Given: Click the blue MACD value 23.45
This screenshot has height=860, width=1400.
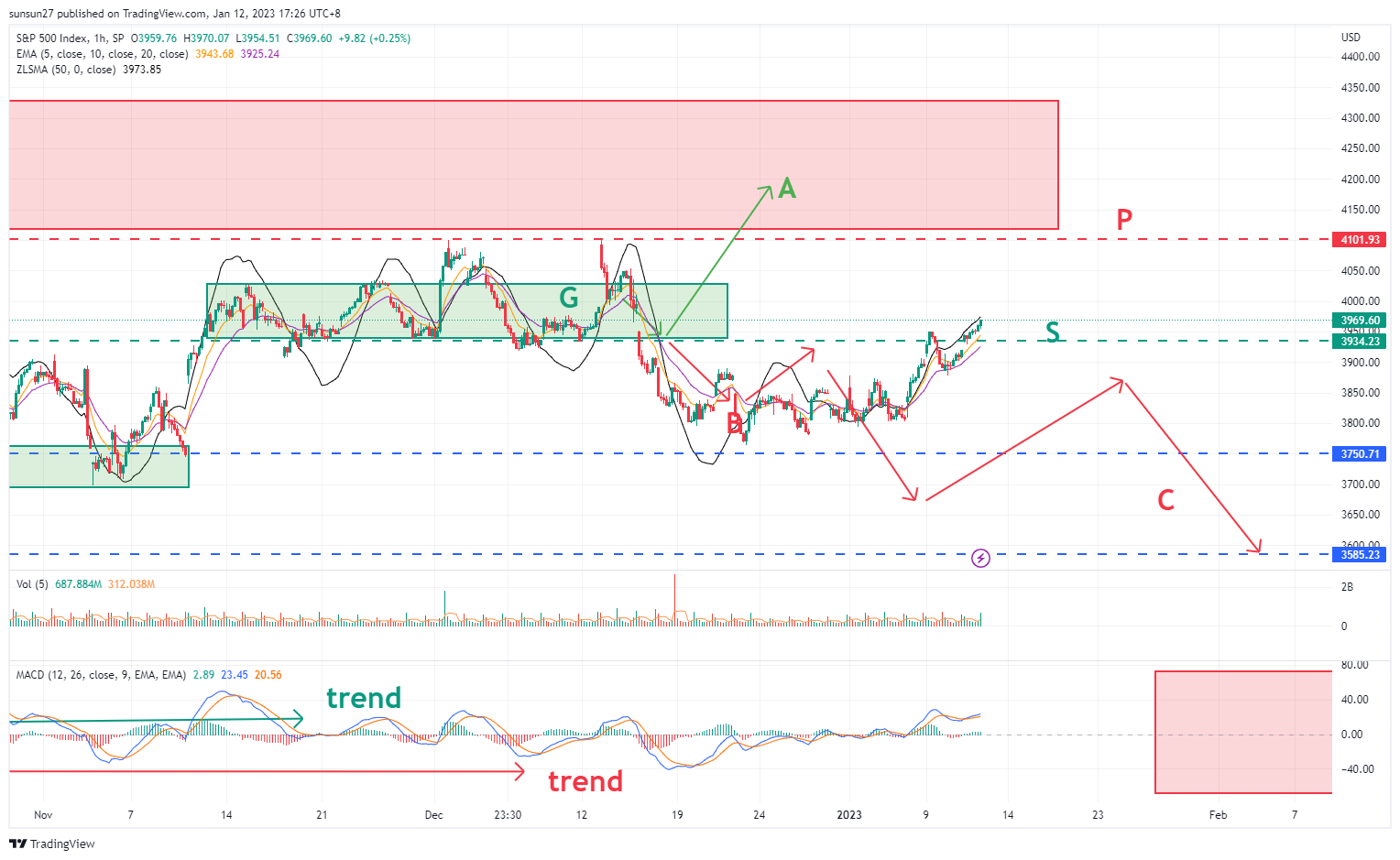Looking at the screenshot, I should coord(235,675).
